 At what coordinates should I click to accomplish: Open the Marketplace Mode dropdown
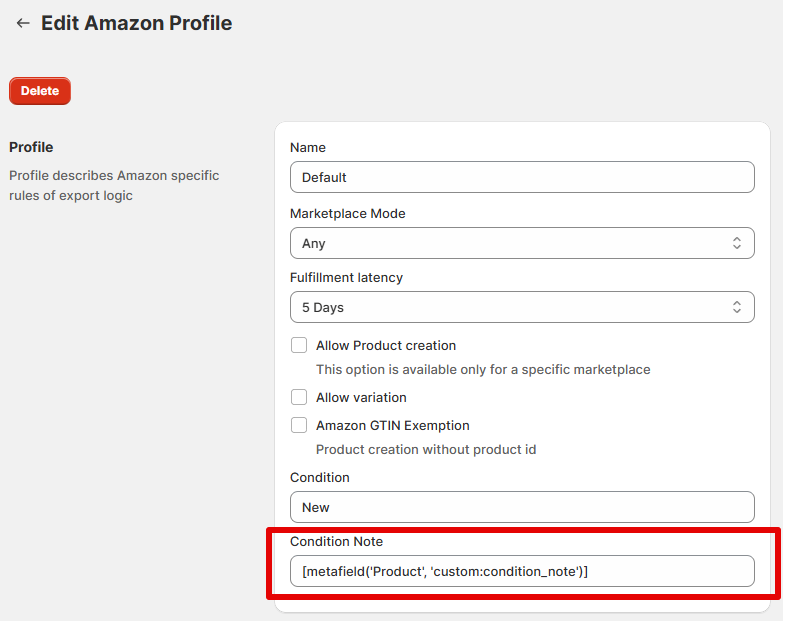(510, 243)
